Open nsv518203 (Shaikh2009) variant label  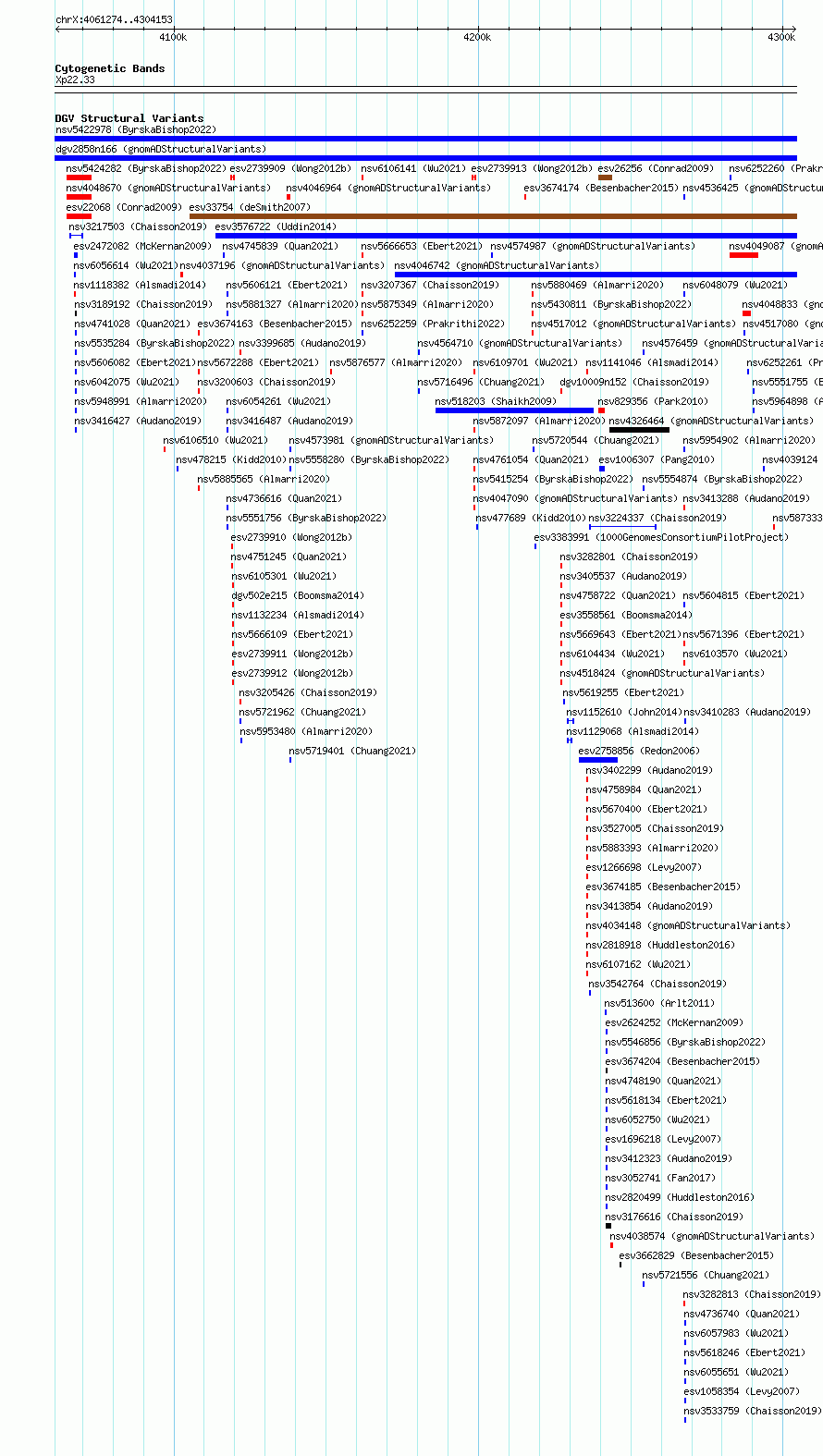coord(496,402)
